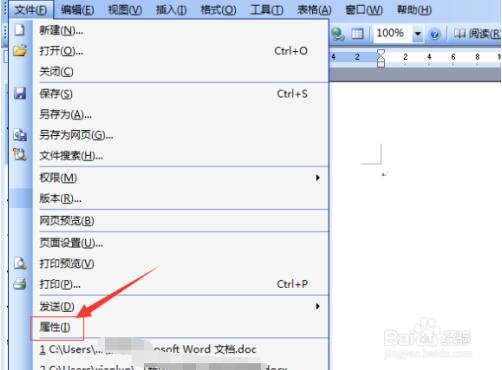
Task: Click the Open folder icon
Action: [20, 51]
